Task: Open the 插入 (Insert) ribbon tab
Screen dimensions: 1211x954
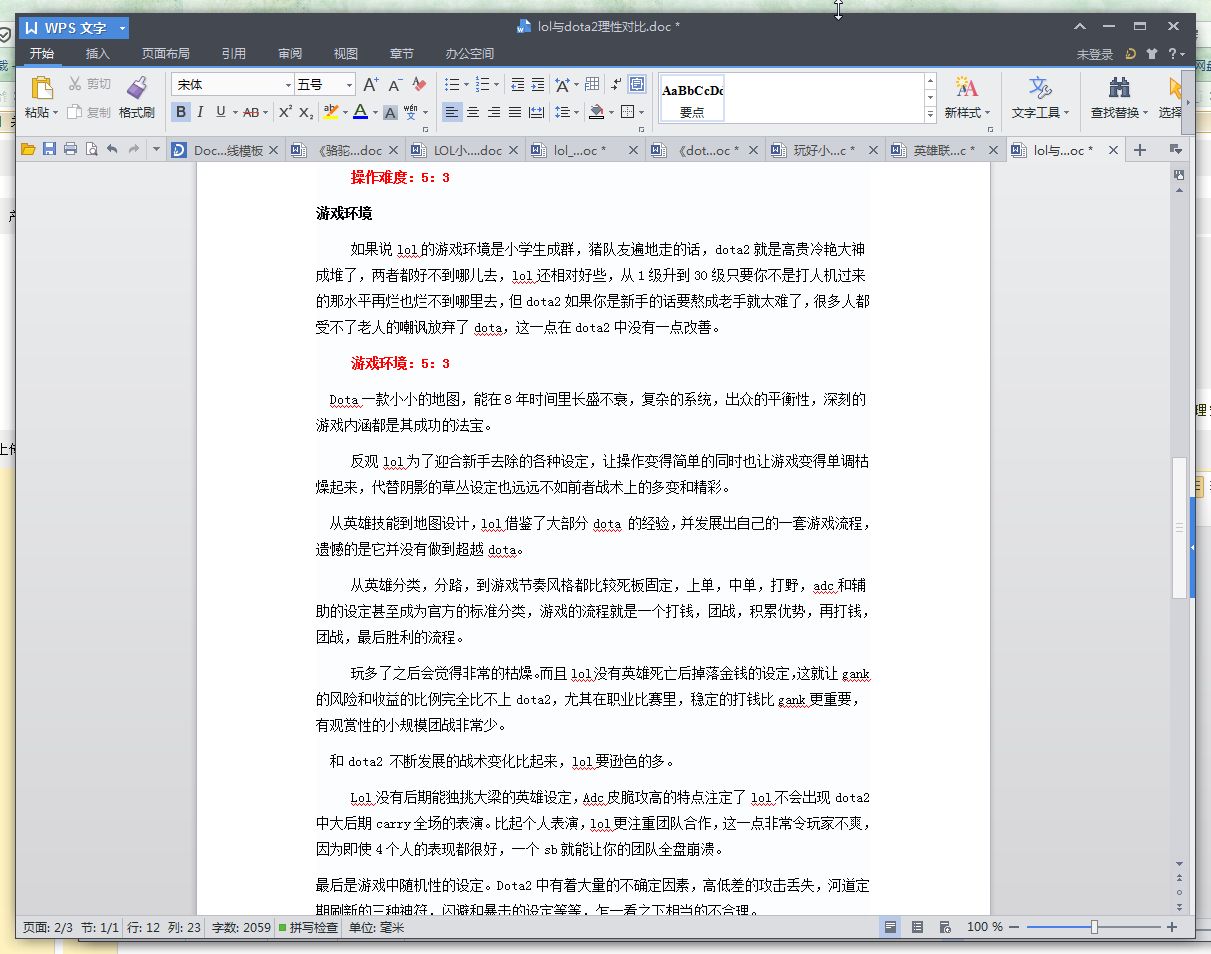Action: (x=98, y=54)
